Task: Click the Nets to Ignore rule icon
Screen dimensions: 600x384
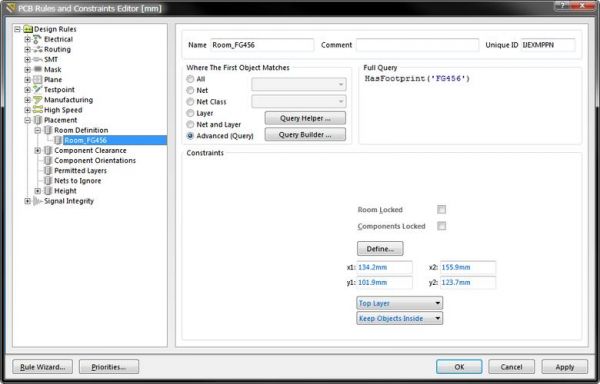Action: [48, 181]
